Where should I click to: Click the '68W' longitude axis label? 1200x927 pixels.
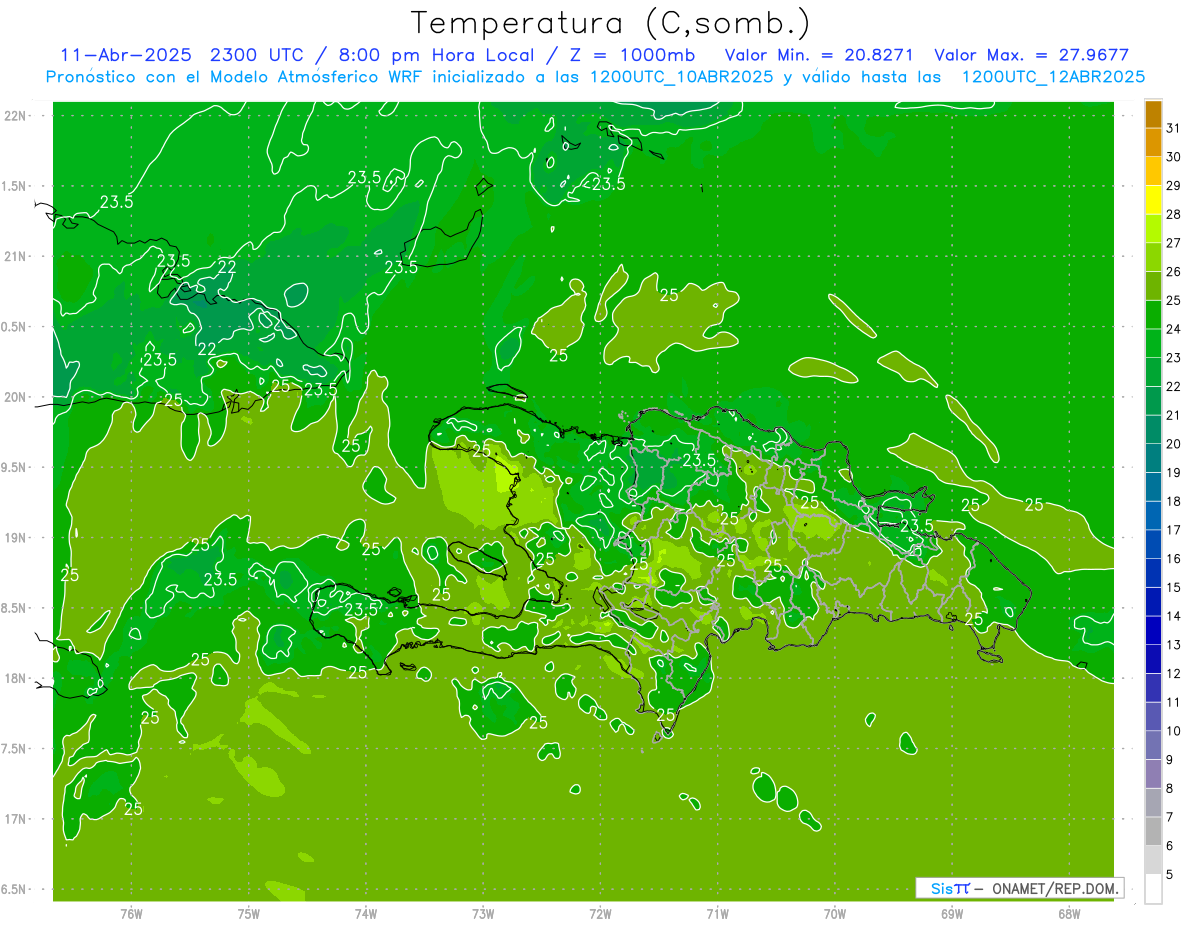(1069, 914)
